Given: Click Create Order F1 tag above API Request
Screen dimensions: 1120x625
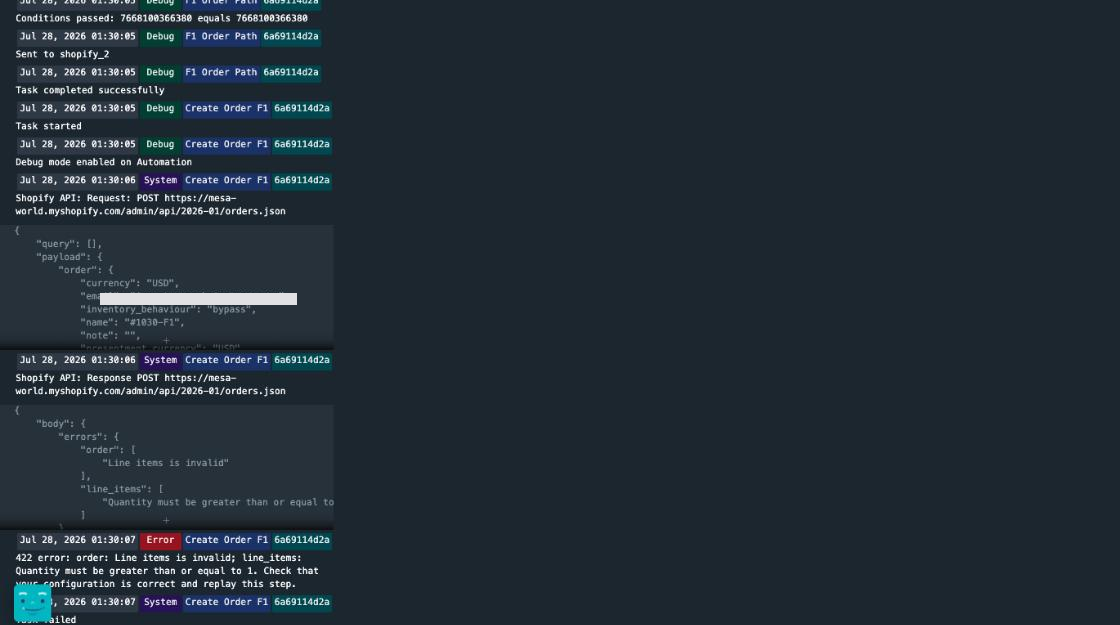Looking at the screenshot, I should [x=226, y=180].
